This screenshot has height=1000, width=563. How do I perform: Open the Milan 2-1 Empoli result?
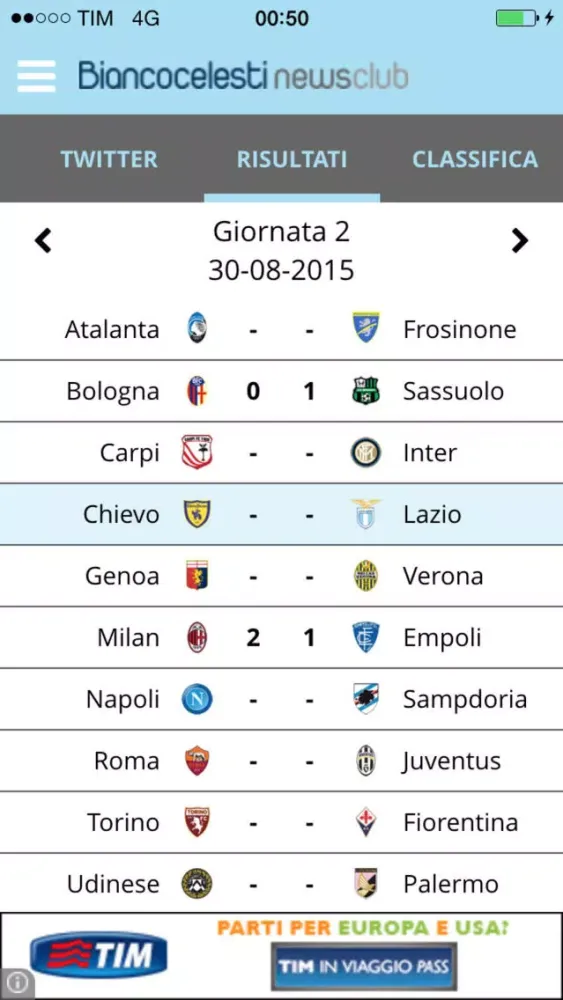(281, 637)
